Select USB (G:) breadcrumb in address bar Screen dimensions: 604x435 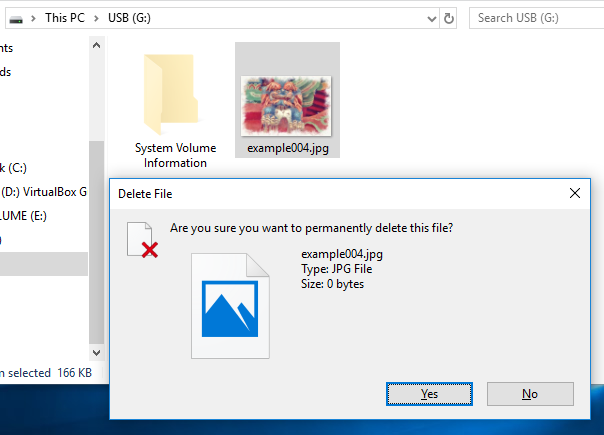pyautogui.click(x=129, y=18)
